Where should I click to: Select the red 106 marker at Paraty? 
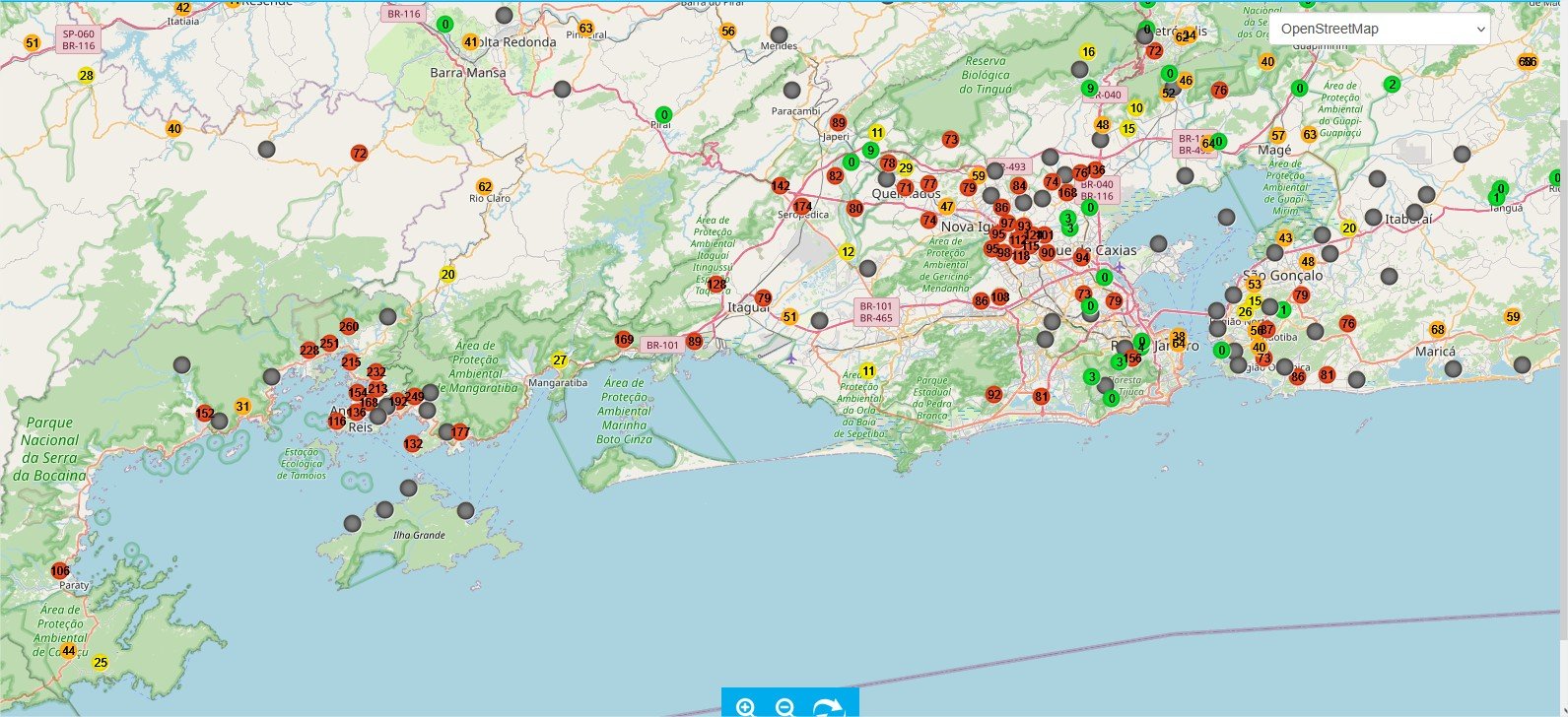point(60,571)
